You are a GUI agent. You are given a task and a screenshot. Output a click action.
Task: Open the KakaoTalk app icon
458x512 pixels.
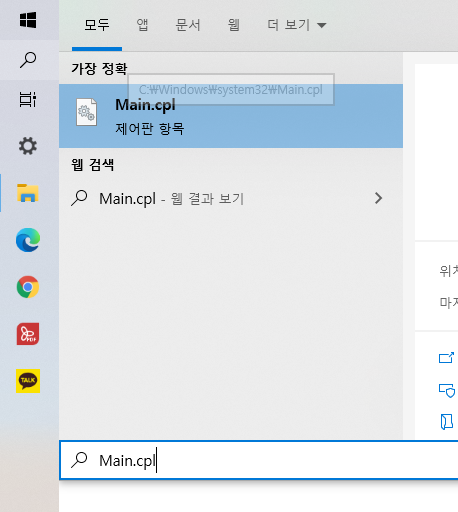point(28,381)
